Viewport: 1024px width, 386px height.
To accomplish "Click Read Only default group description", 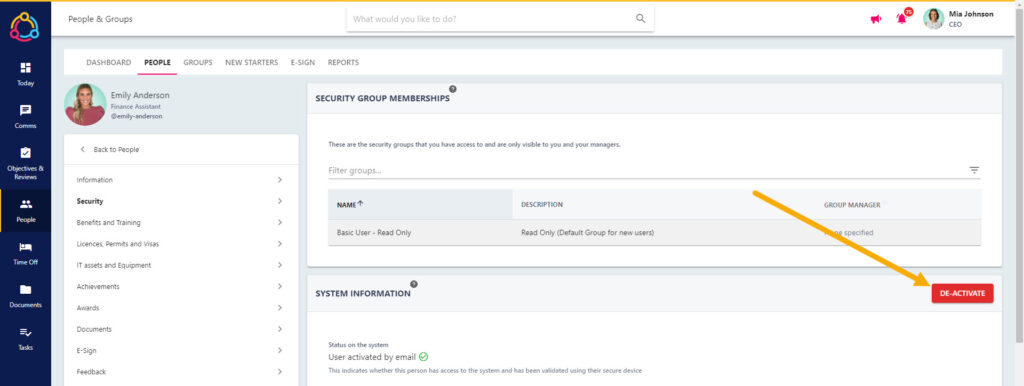I will point(587,233).
